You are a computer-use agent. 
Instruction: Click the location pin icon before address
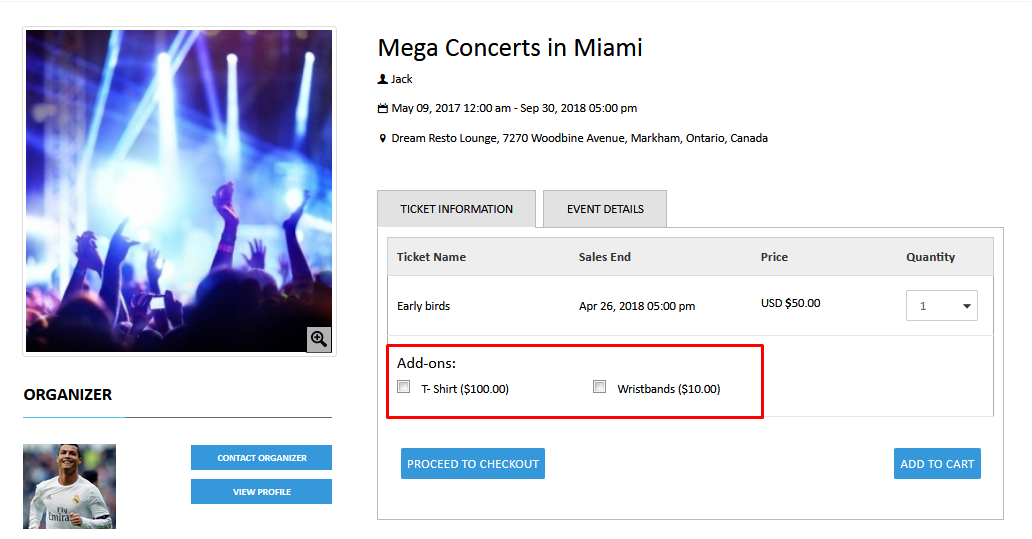point(382,139)
